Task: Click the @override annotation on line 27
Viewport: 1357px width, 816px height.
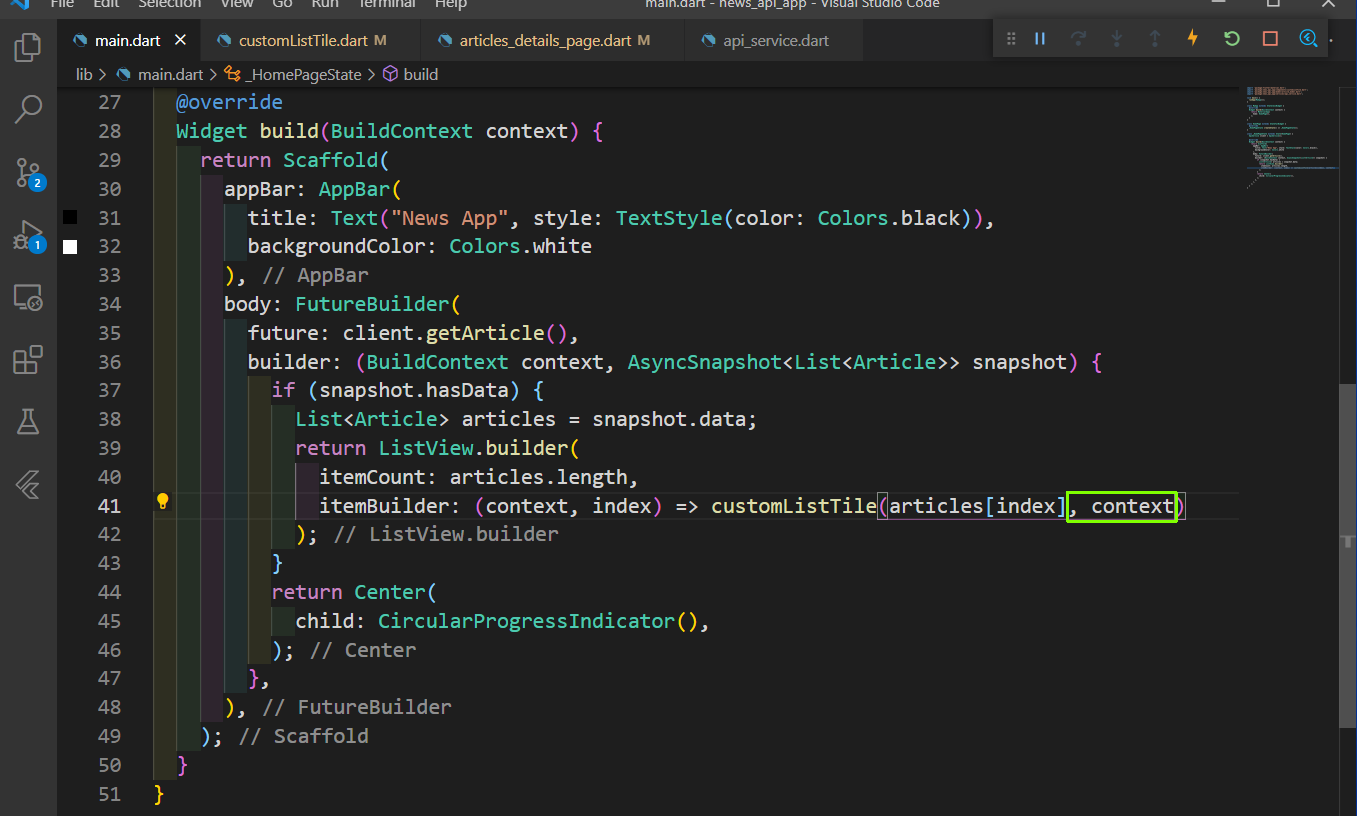Action: 229,102
